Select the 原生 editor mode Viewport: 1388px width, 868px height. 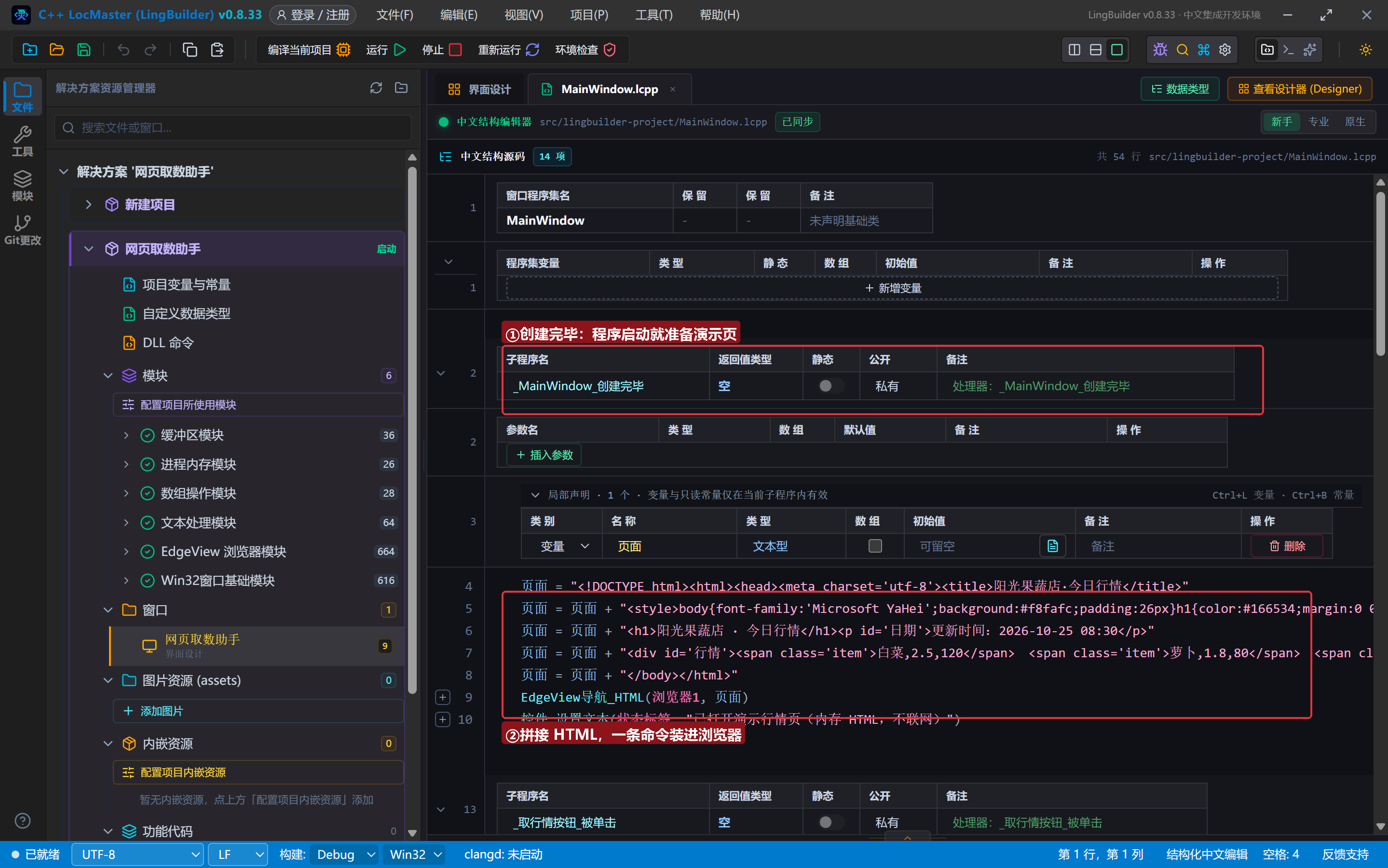pyautogui.click(x=1355, y=122)
